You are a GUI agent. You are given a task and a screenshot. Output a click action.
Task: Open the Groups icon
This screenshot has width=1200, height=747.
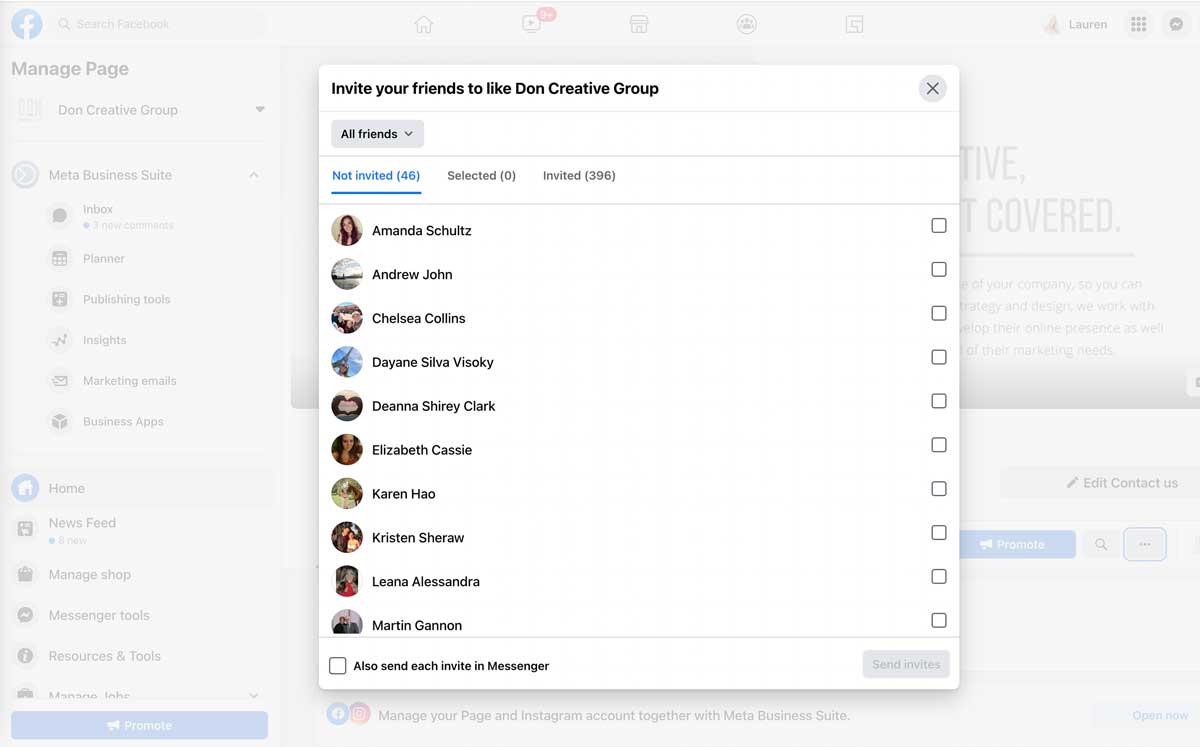click(746, 25)
